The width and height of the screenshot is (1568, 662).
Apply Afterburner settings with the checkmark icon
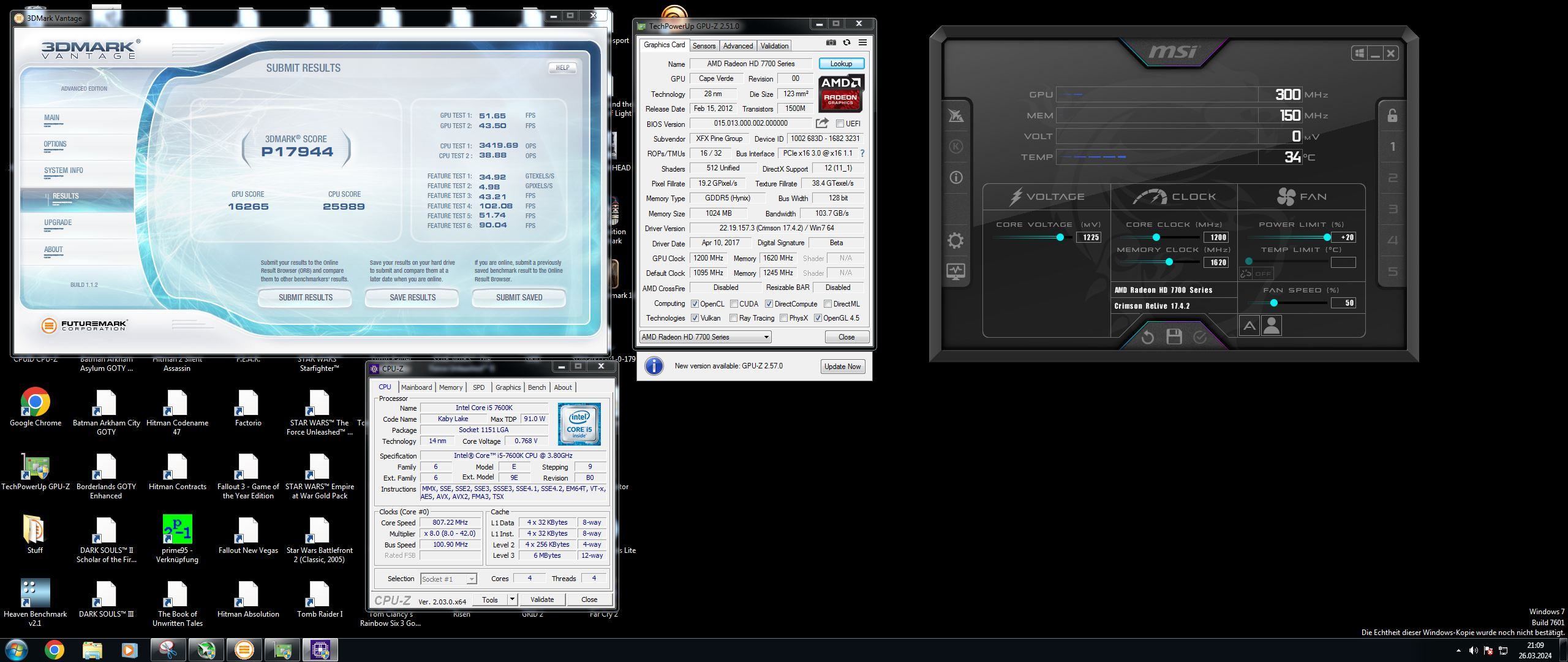(x=1200, y=337)
